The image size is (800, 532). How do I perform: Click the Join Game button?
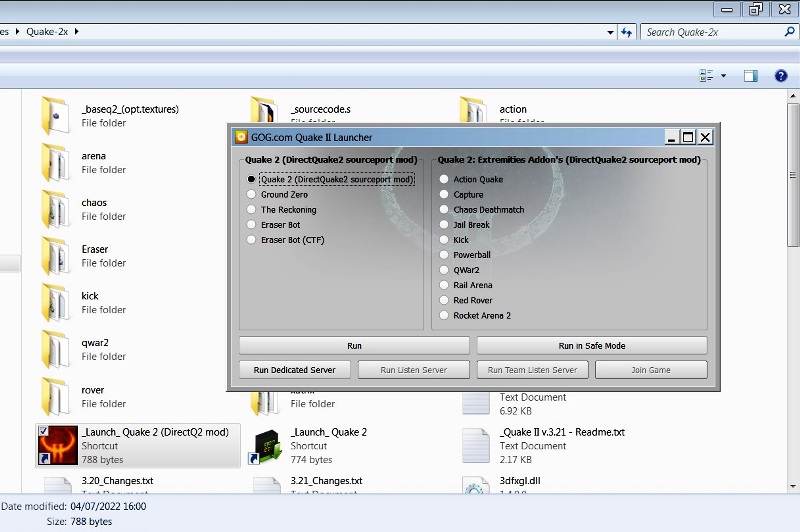(651, 370)
